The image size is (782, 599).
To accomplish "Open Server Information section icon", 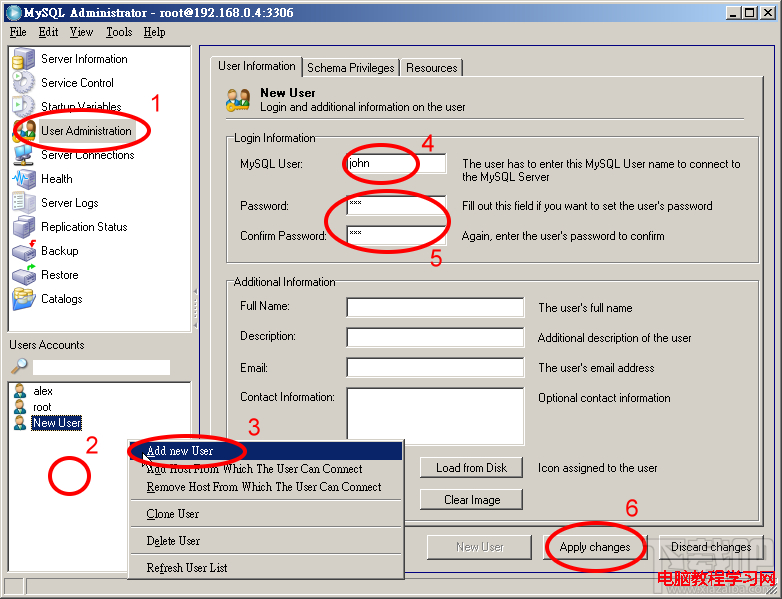I will 23,59.
